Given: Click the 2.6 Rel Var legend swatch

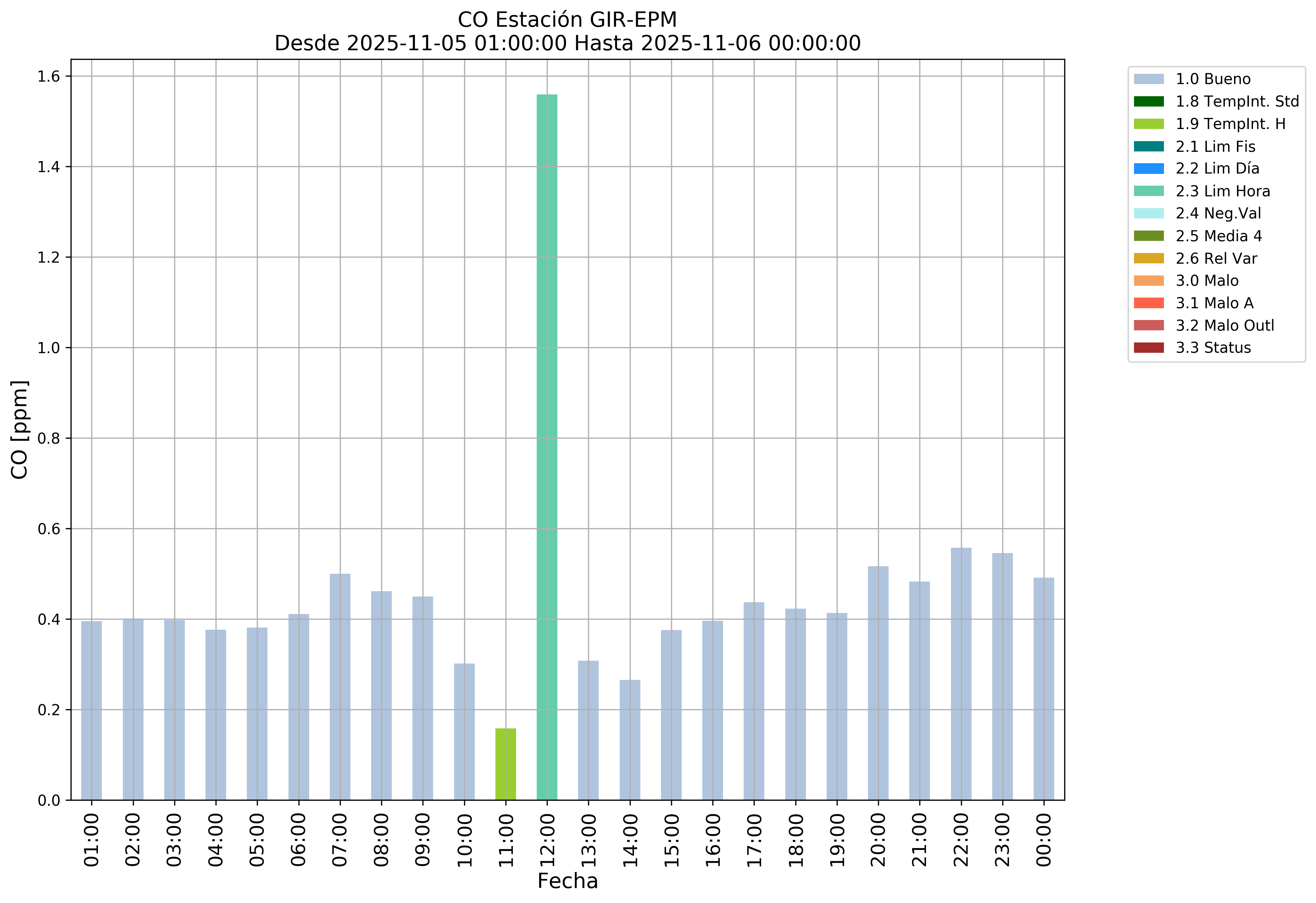Looking at the screenshot, I should [1148, 258].
